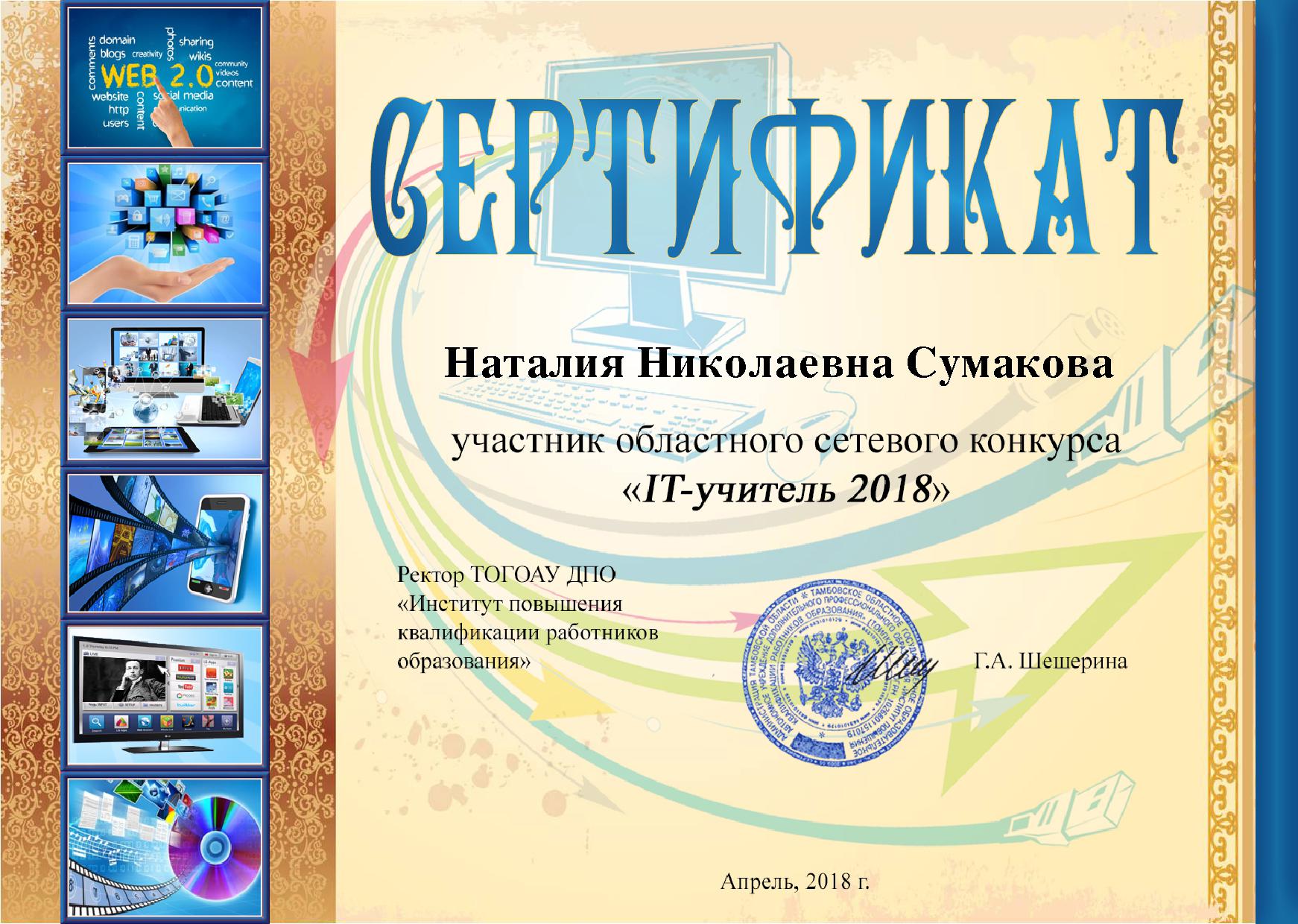Click the Web 2.0 word cloud thumbnail
Image resolution: width=1298 pixels, height=924 pixels.
[x=165, y=77]
